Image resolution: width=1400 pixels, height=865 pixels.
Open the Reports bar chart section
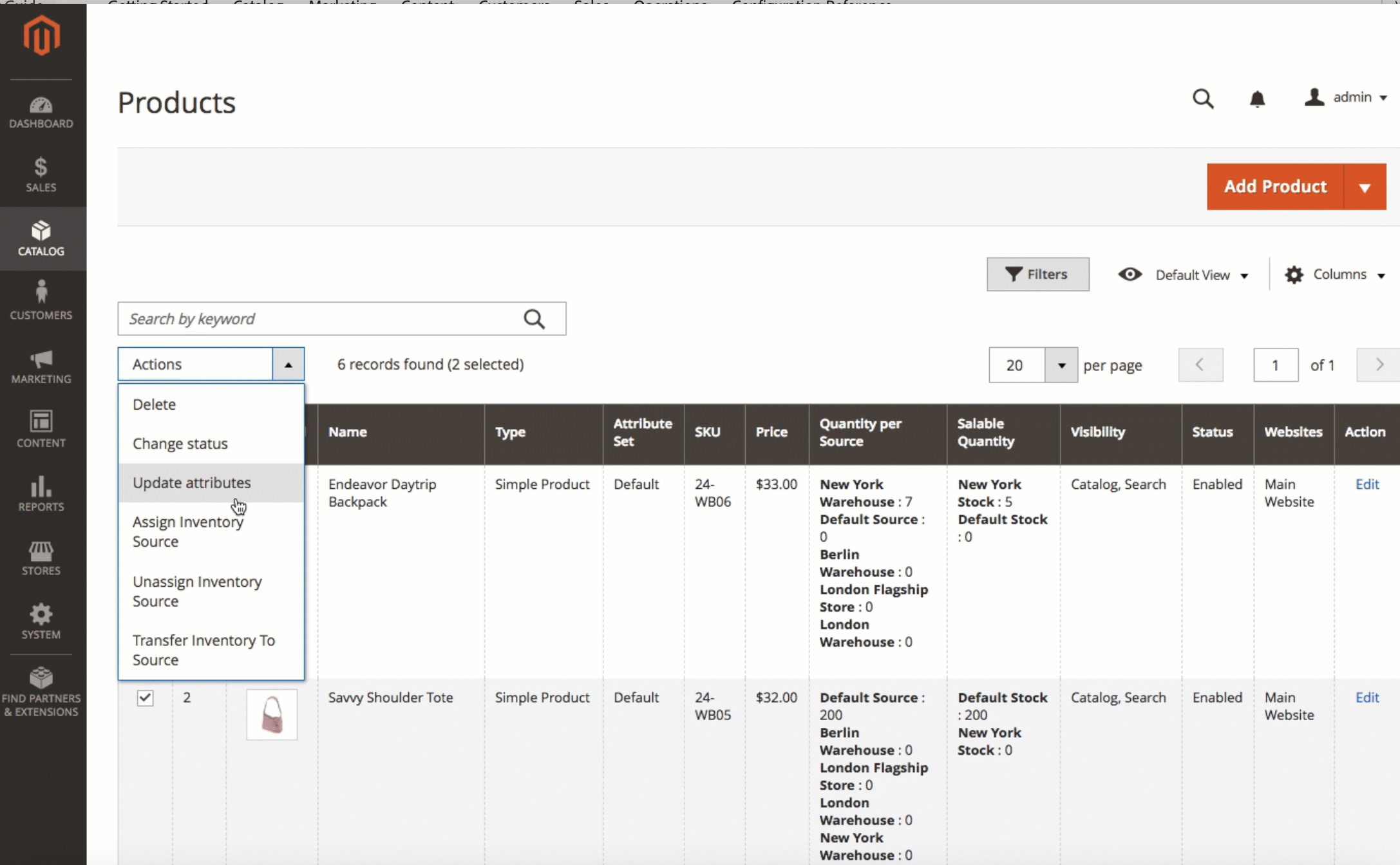41,494
